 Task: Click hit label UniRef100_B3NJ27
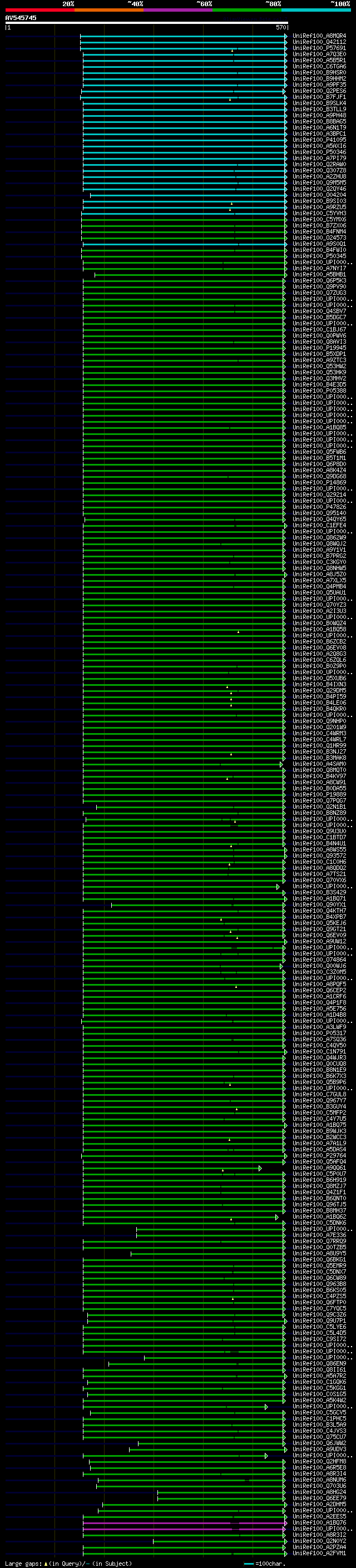[x=319, y=752]
